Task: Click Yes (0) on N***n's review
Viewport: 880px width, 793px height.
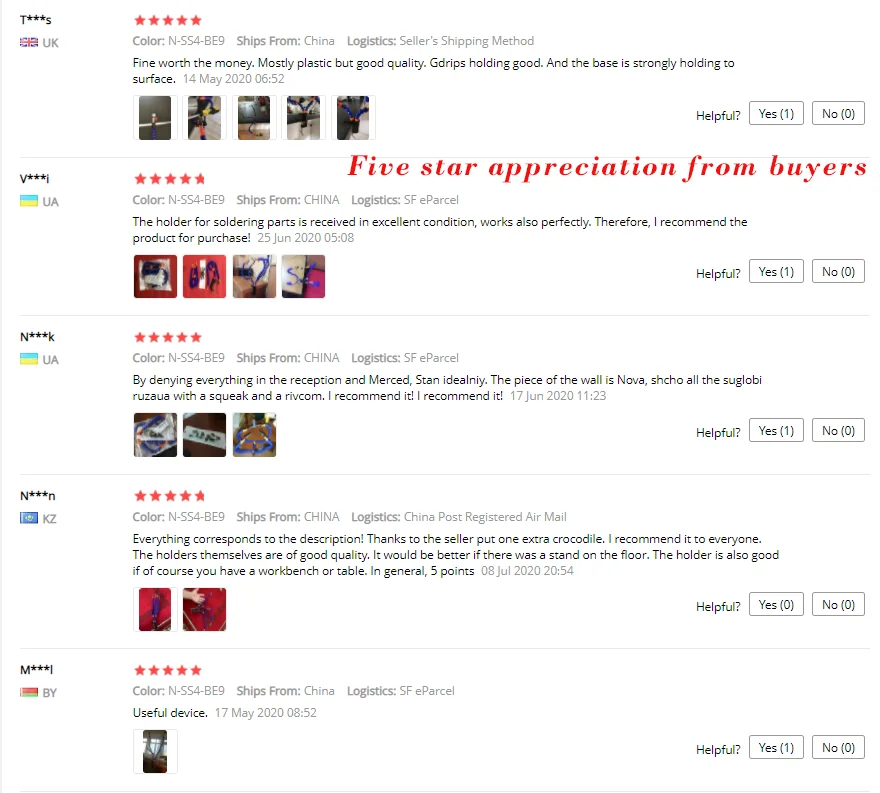Action: (x=776, y=604)
